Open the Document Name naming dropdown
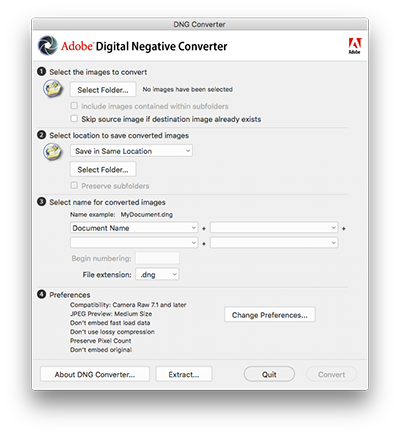Viewport: 400px width, 435px height. coord(134,228)
